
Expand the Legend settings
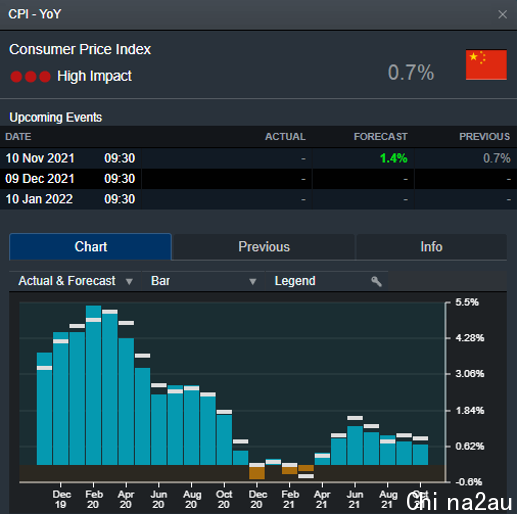point(327,281)
